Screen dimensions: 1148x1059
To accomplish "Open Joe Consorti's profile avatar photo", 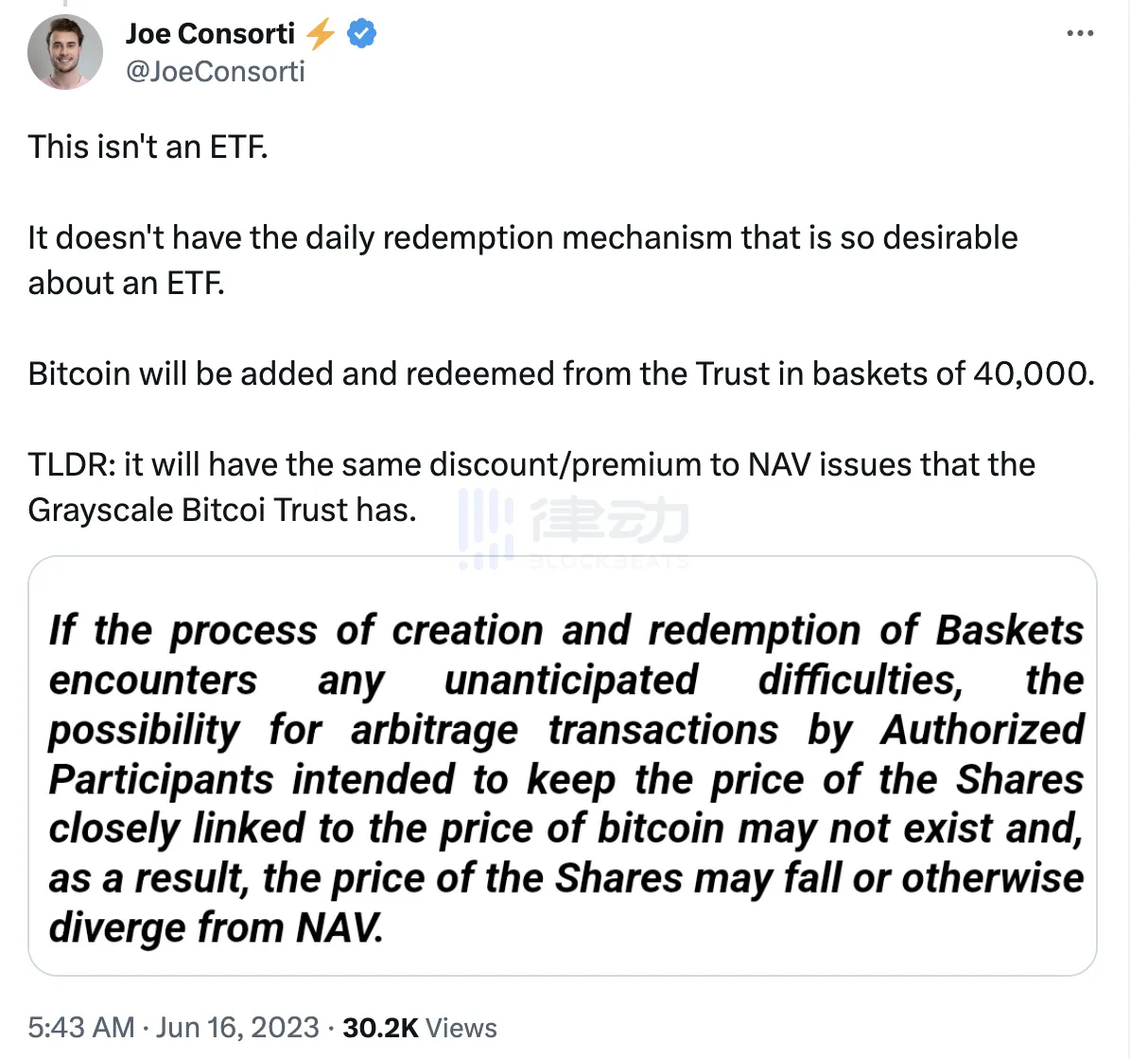I will (x=65, y=52).
